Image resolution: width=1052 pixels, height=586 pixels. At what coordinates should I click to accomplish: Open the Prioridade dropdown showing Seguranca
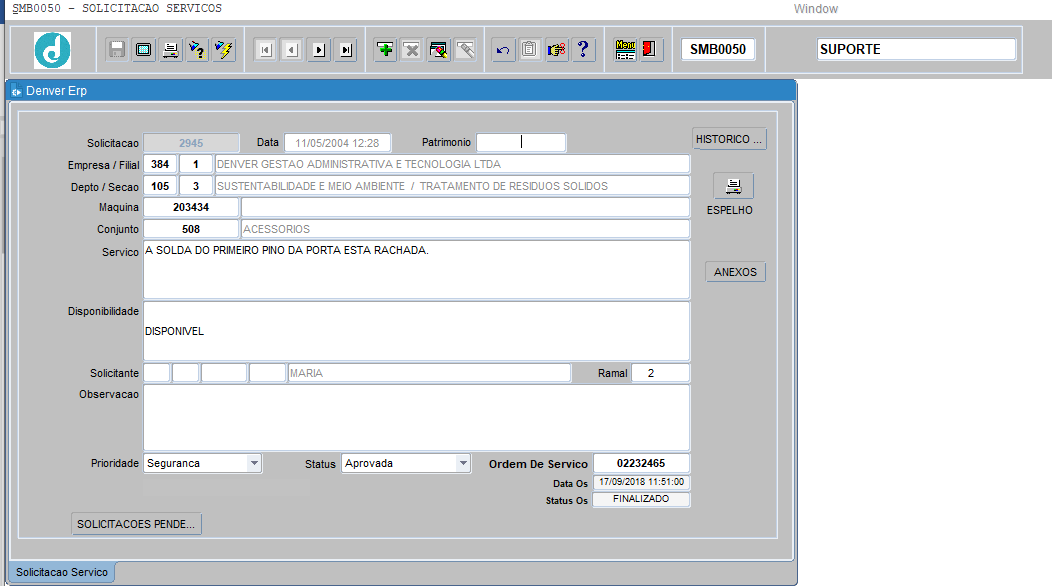pos(254,463)
